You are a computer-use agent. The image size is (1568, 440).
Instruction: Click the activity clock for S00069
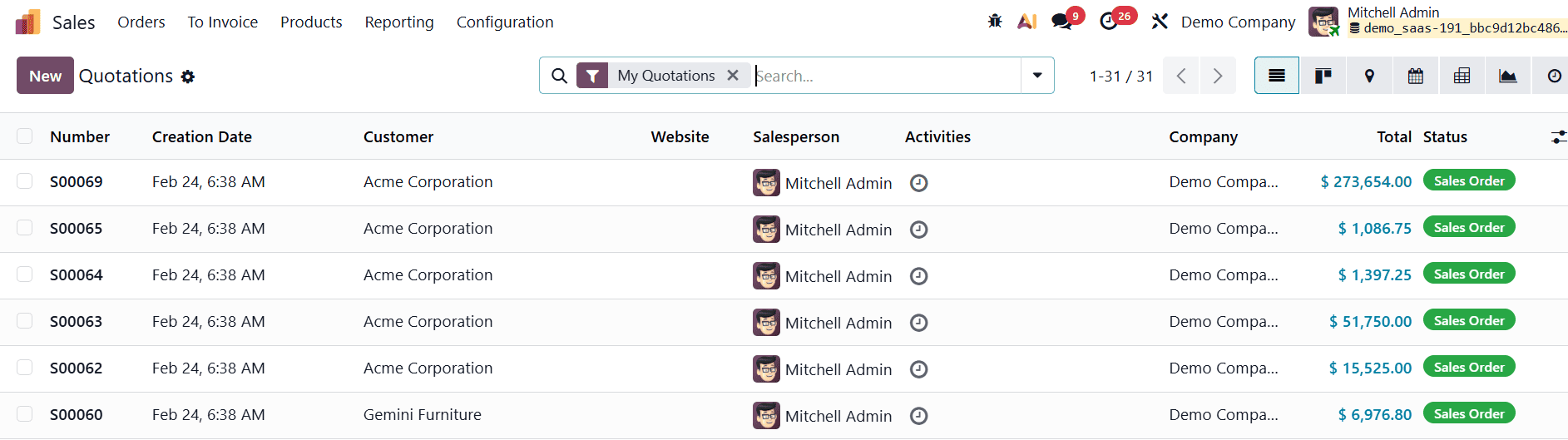click(x=918, y=183)
